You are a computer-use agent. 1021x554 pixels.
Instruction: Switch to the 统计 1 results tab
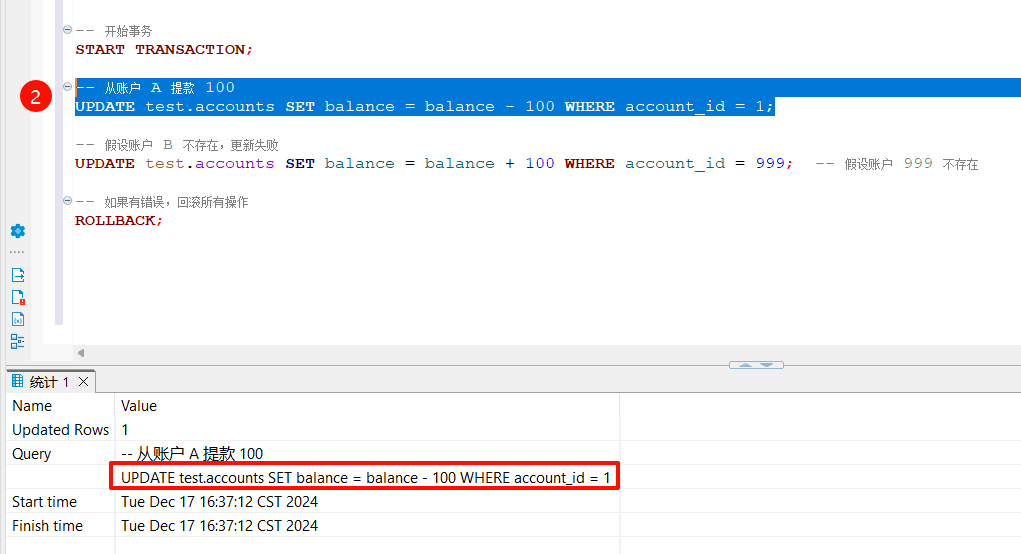(49, 382)
